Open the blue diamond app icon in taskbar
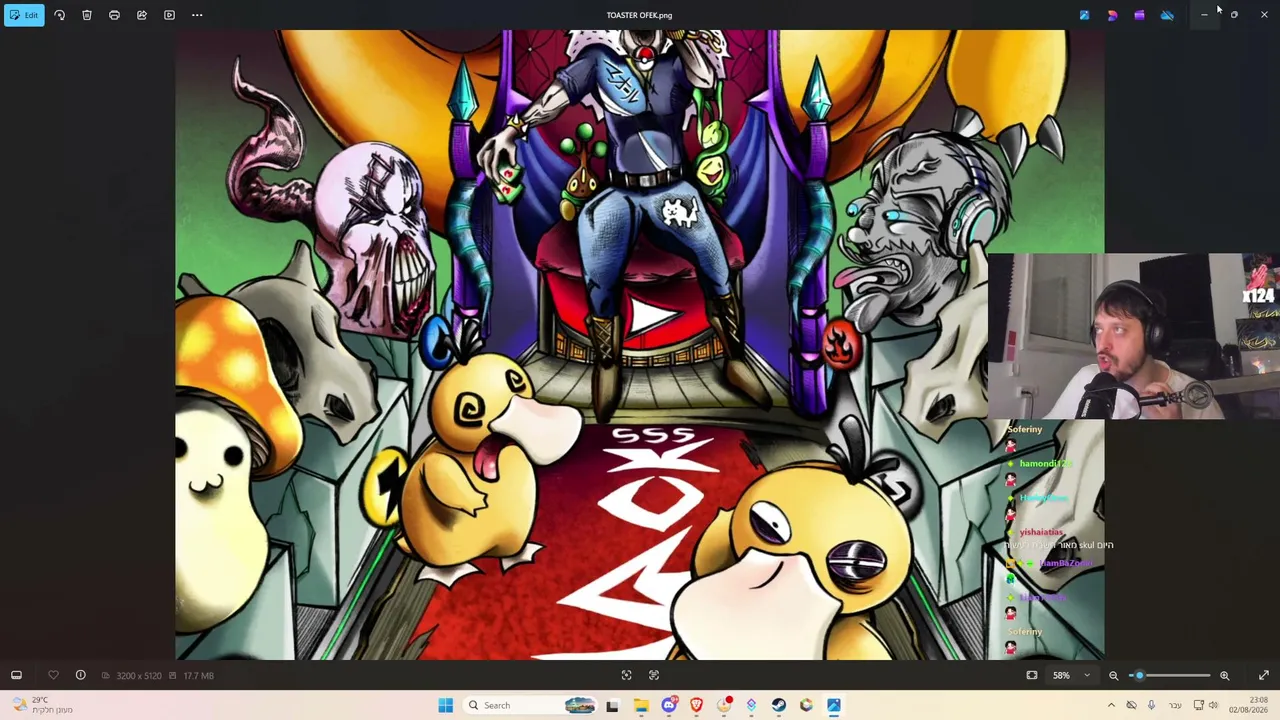 tap(751, 705)
